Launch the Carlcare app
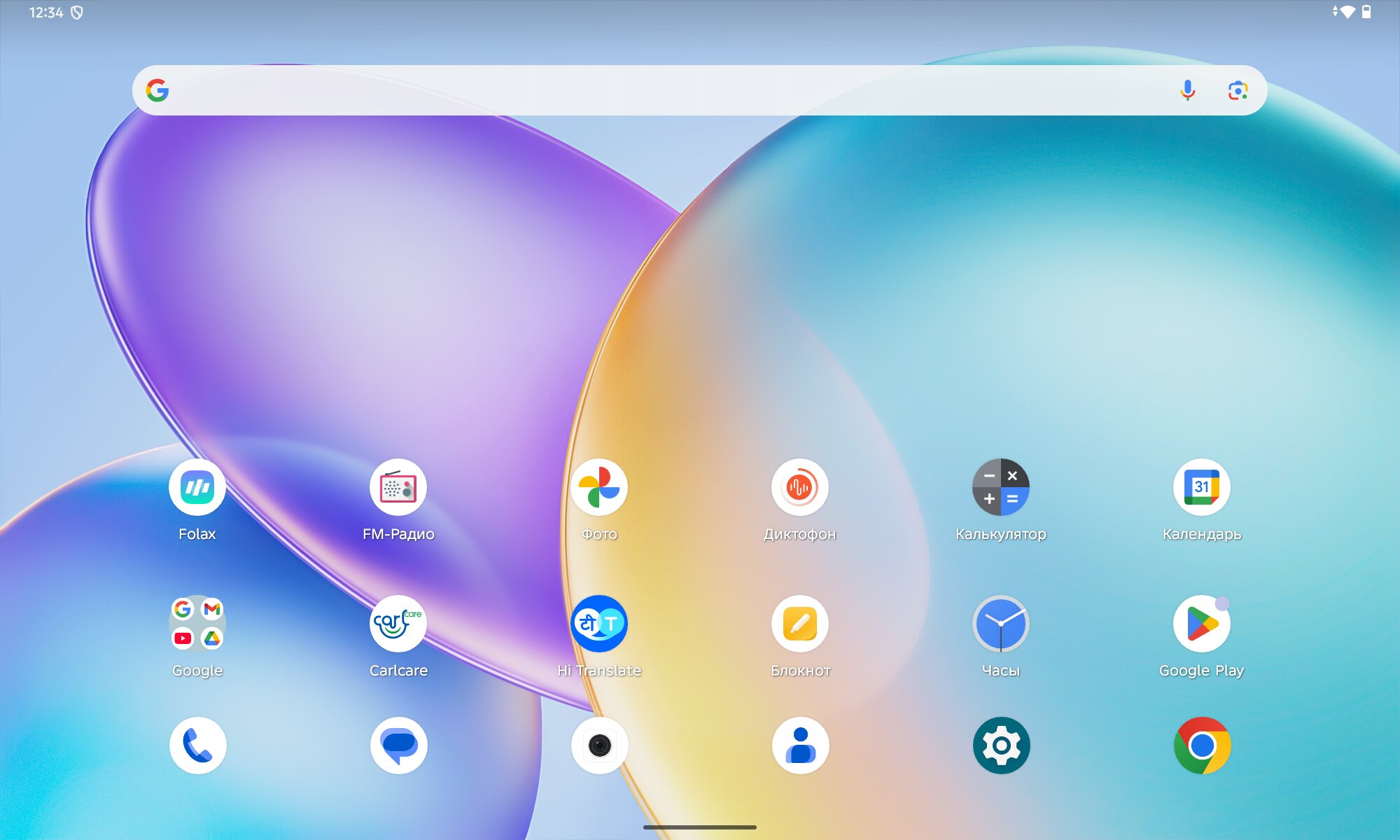Screen dimensions: 1400x840 point(398,624)
